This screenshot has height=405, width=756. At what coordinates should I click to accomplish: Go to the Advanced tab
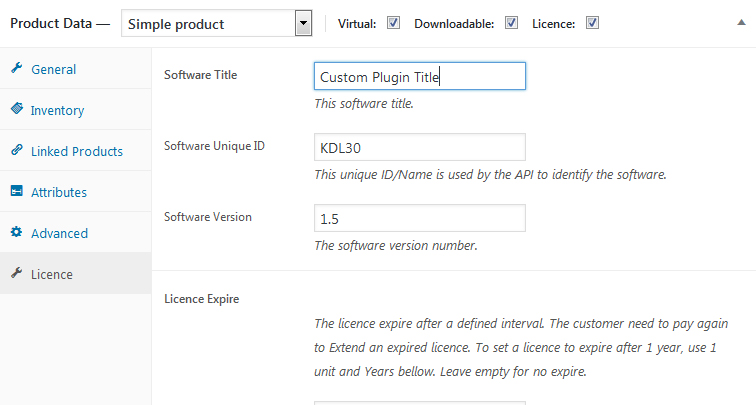point(59,233)
